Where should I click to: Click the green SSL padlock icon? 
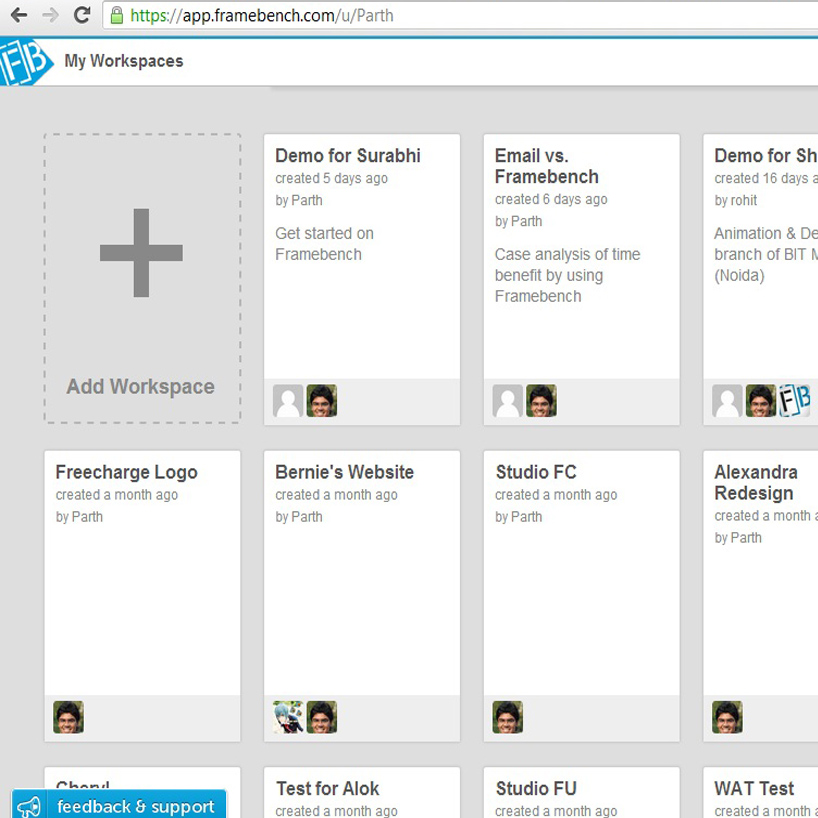point(117,15)
